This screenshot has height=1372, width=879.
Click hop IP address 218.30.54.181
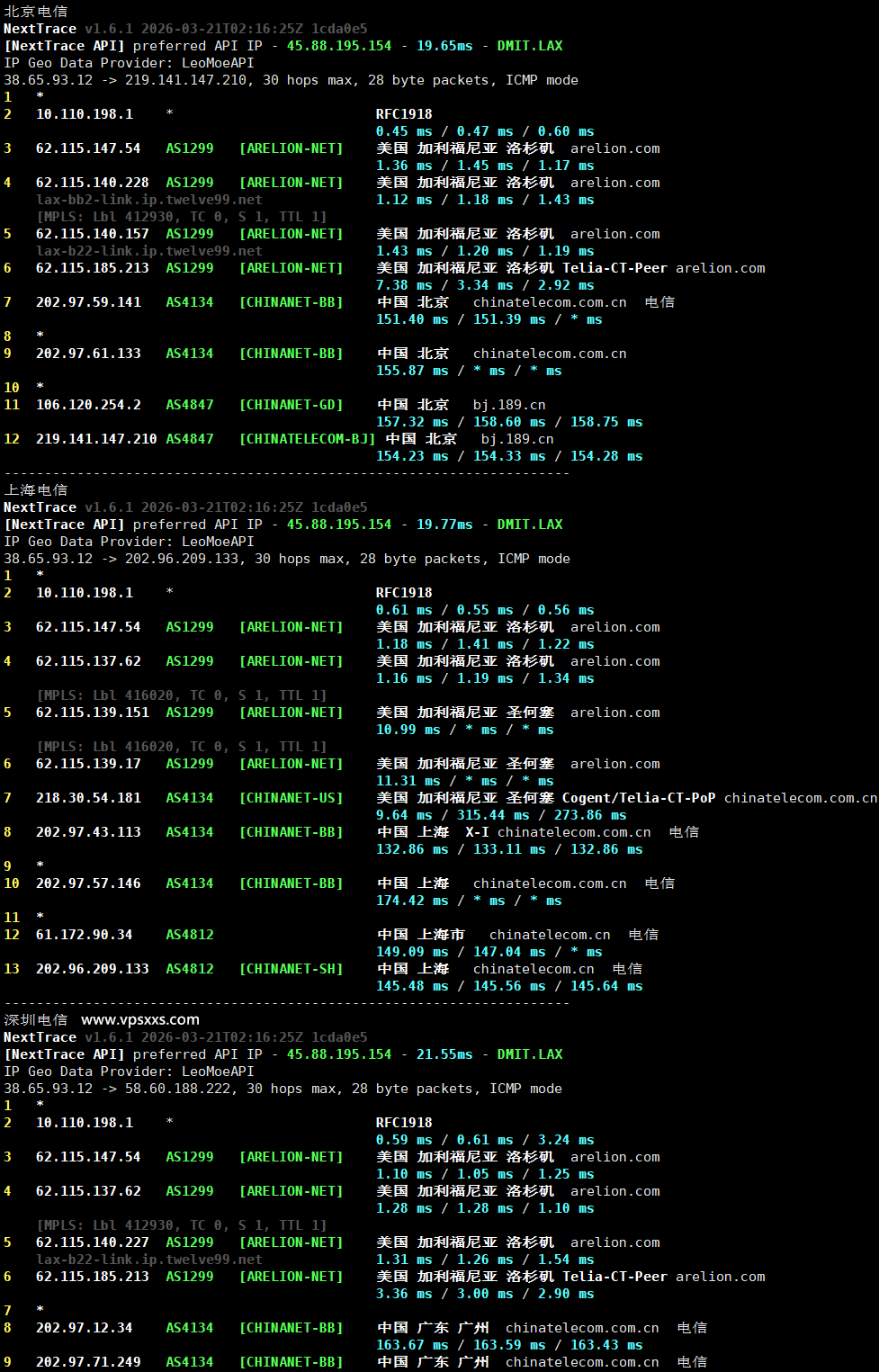[88, 798]
